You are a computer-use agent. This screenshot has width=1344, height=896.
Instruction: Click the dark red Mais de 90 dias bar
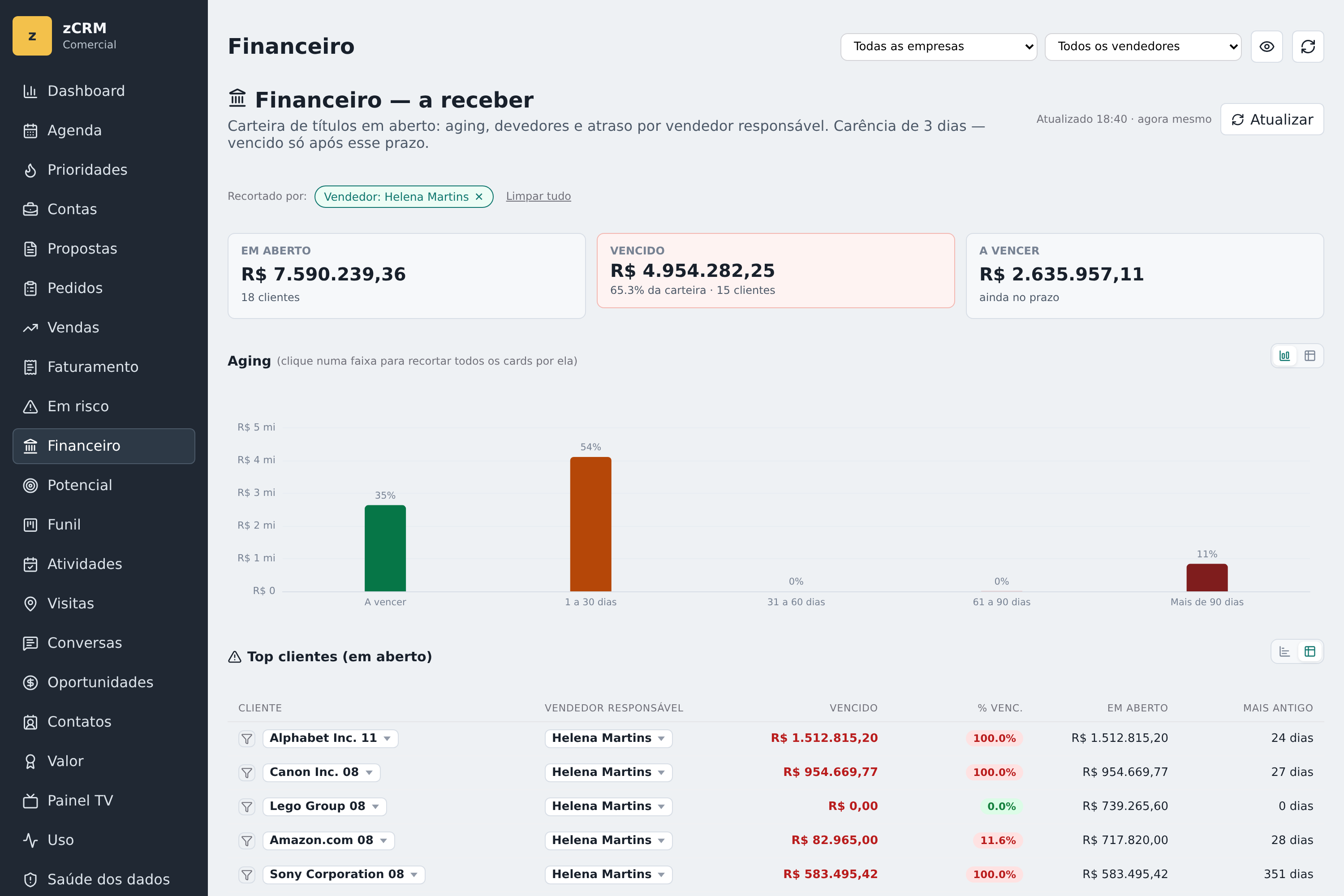click(1207, 578)
